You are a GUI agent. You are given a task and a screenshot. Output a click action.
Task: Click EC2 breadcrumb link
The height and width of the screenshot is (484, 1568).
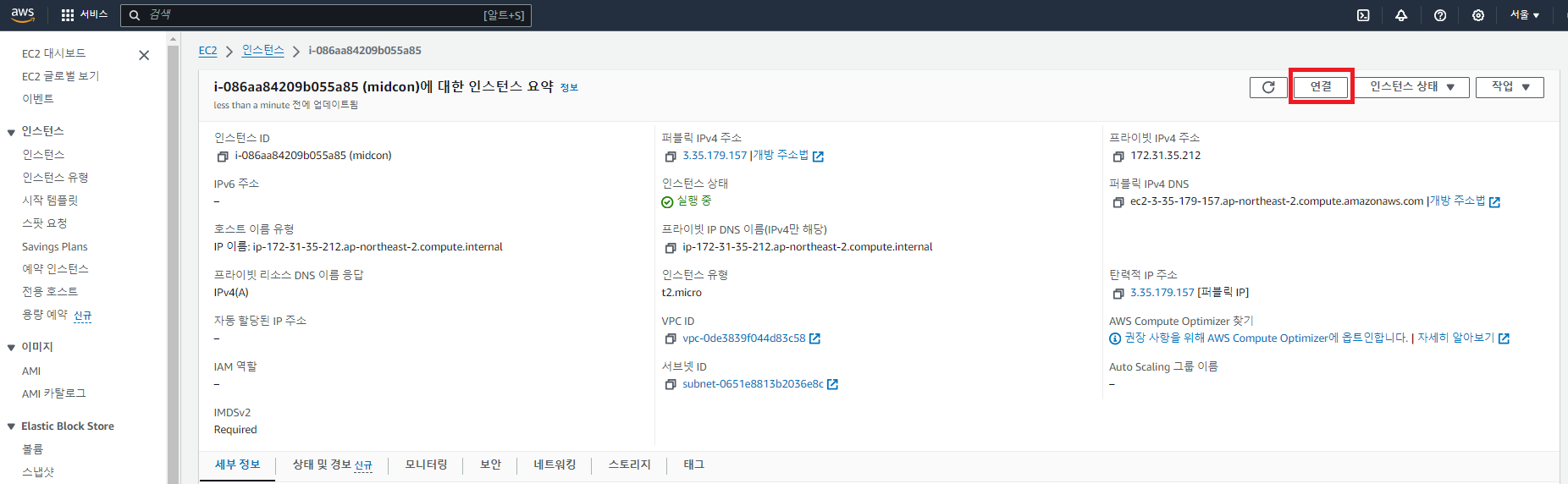coord(207,51)
